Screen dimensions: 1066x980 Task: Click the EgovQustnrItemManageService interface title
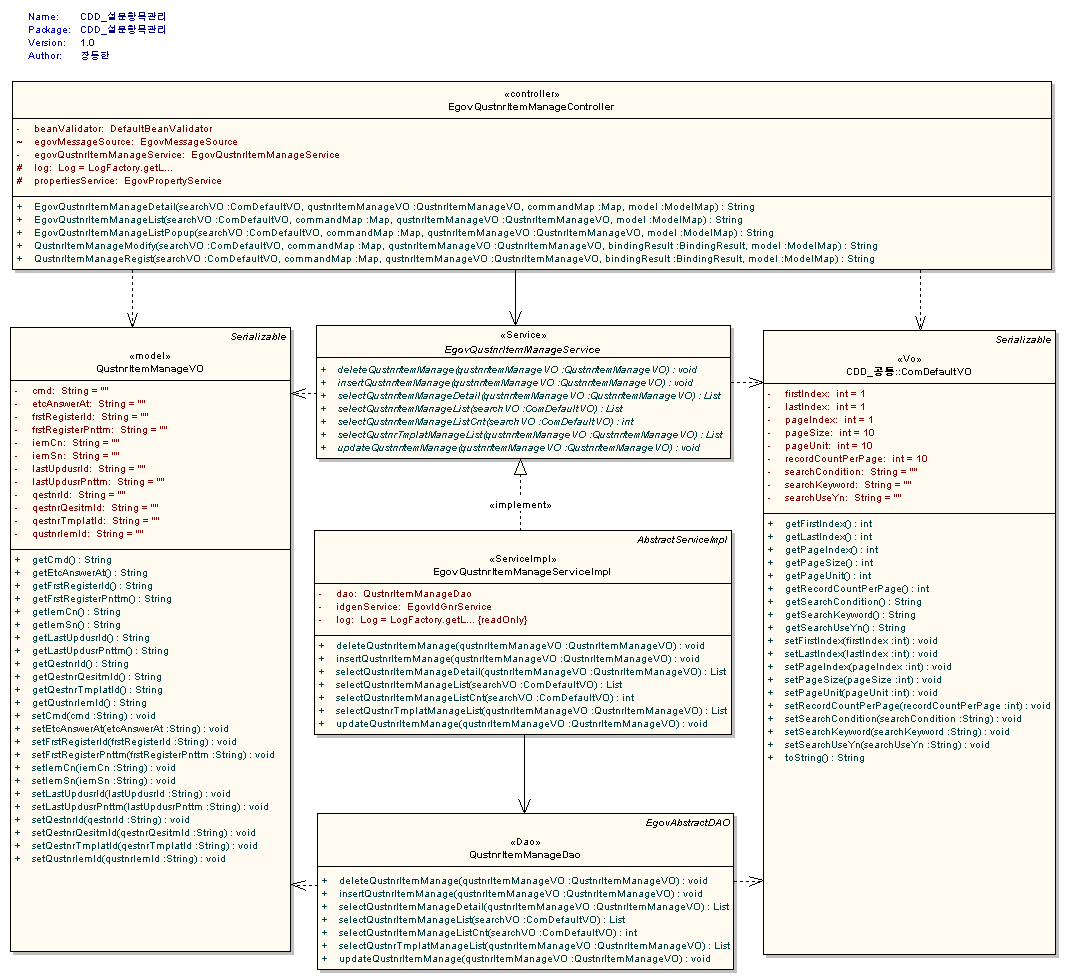point(522,350)
